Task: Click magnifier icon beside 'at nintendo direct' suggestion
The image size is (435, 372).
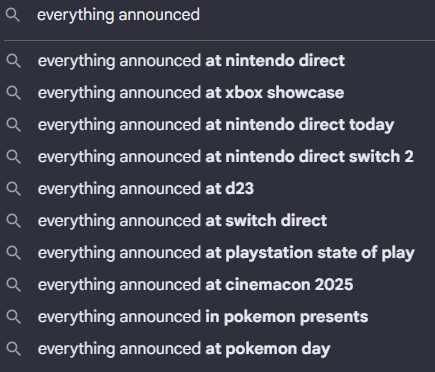Action: 14,61
